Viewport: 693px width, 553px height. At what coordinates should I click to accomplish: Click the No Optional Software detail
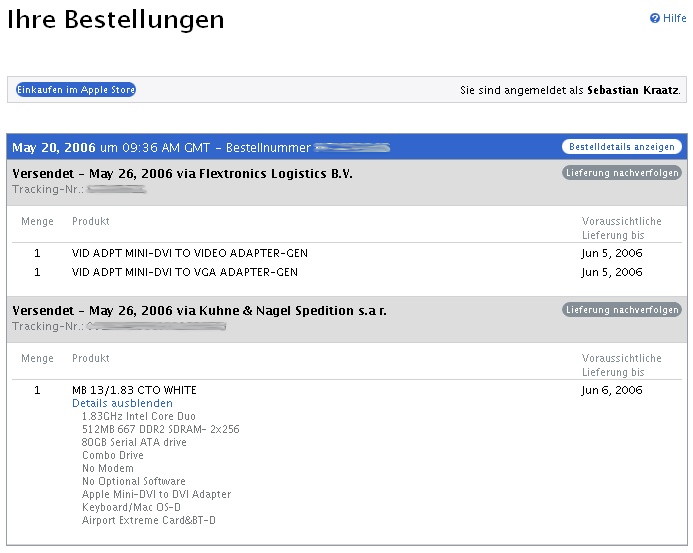133,481
